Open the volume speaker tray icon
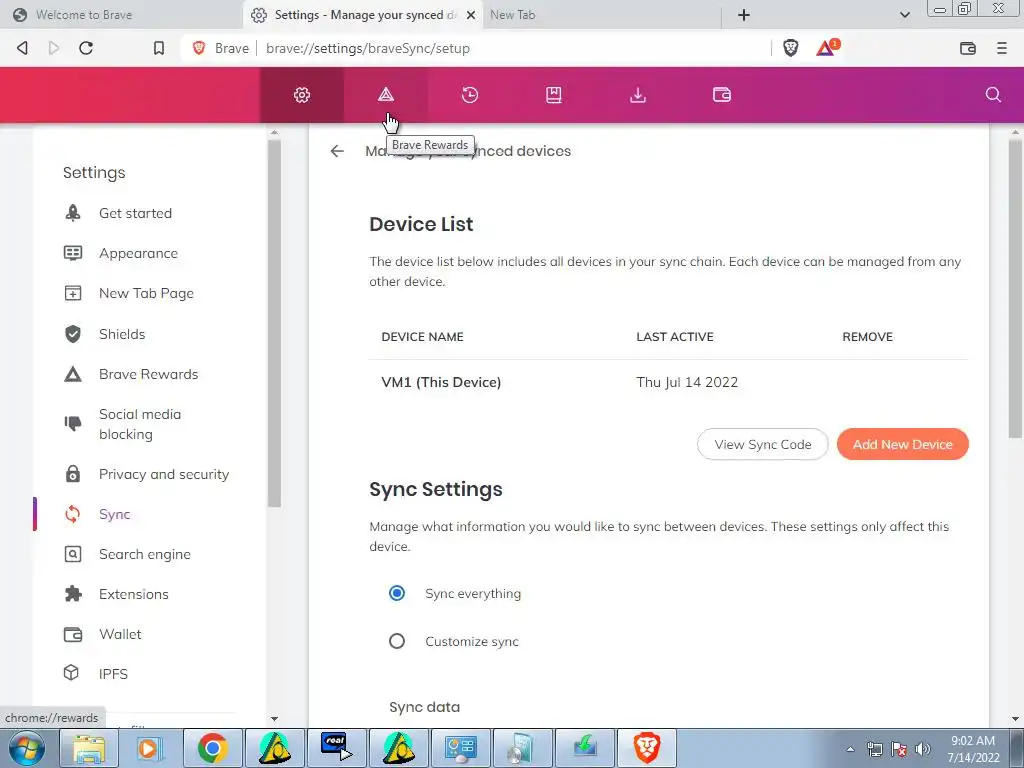Screen dimensions: 1024x768 pos(923,749)
